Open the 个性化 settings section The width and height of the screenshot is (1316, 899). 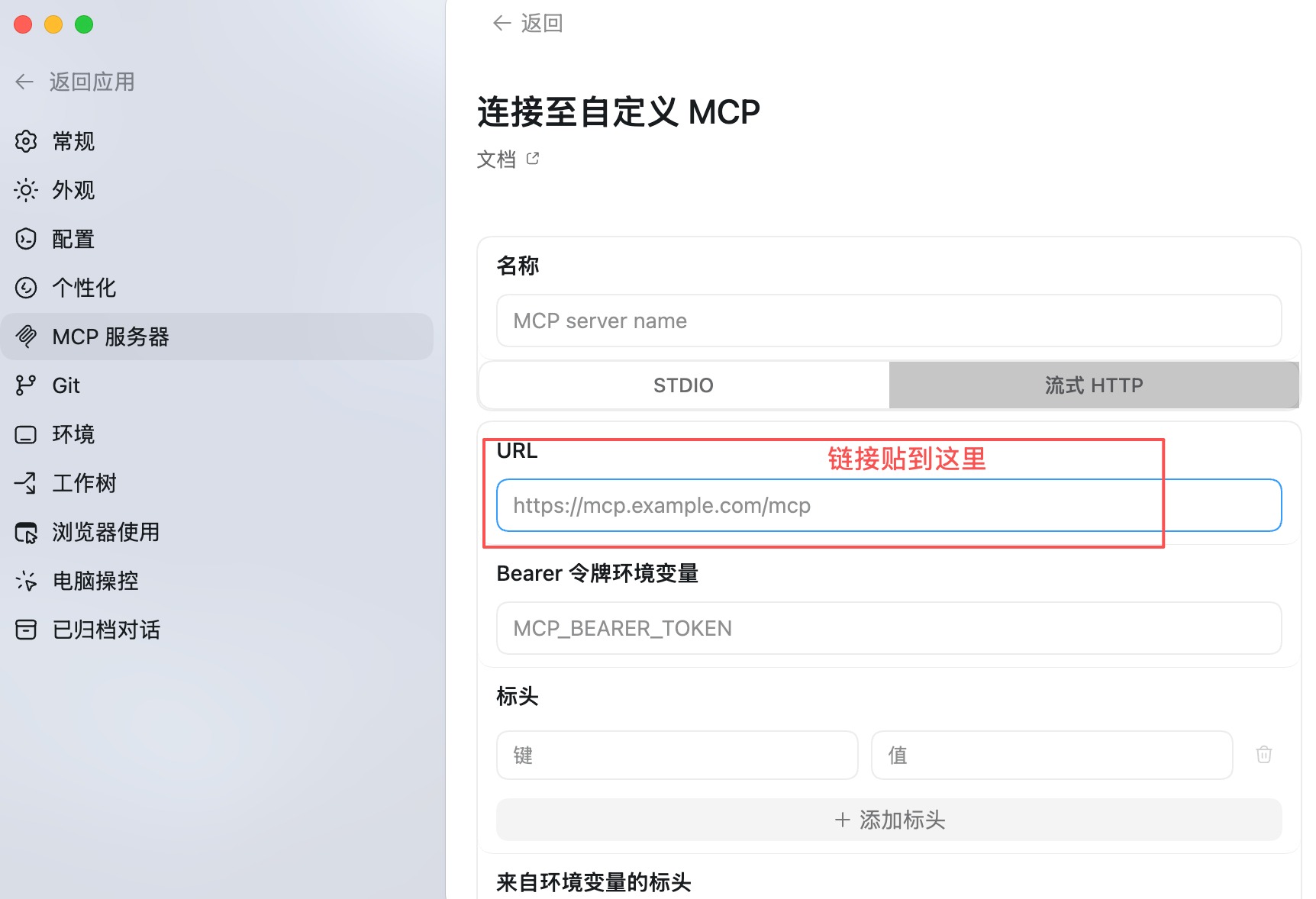tap(217, 288)
